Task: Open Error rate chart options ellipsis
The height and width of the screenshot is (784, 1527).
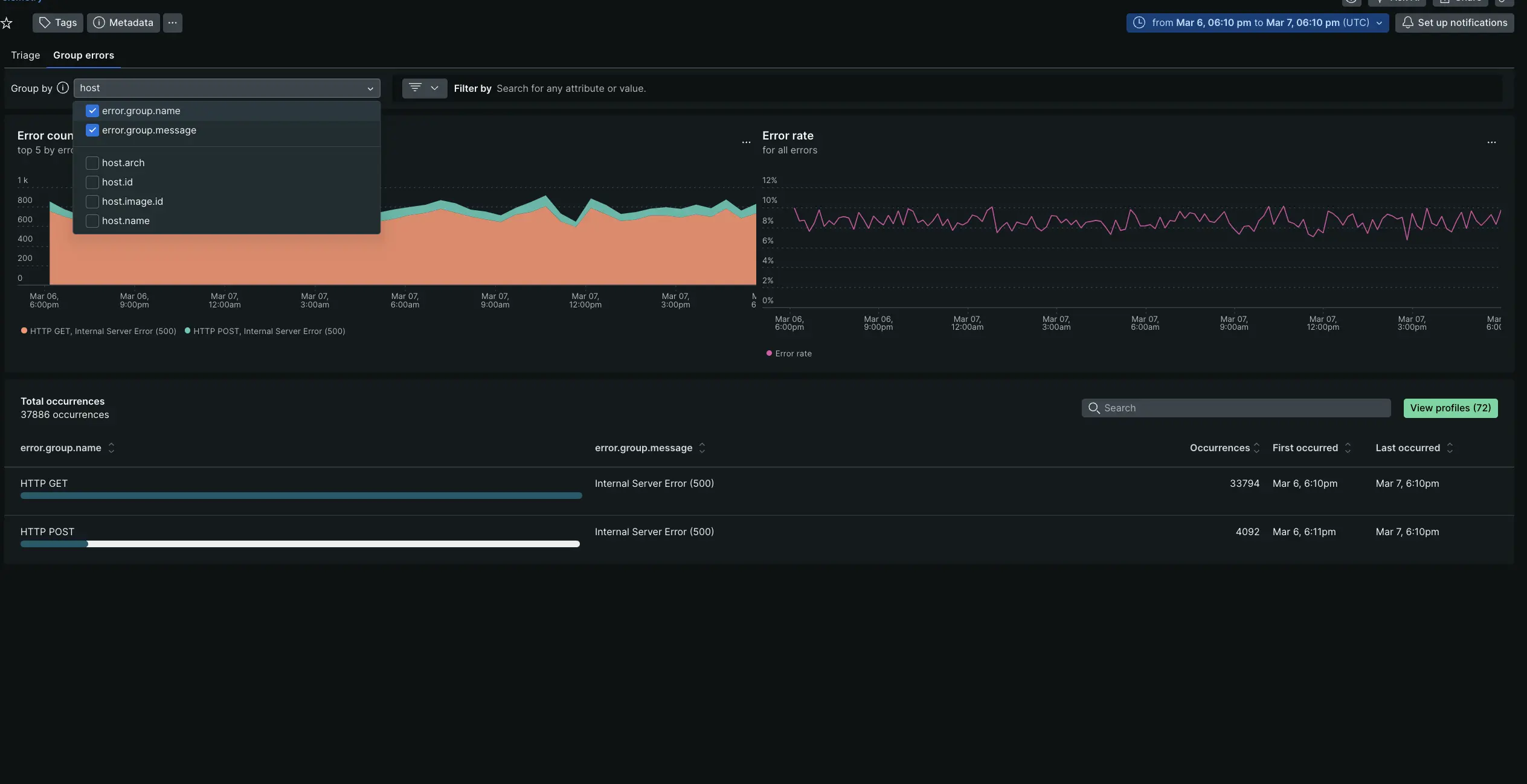Action: coord(1491,143)
